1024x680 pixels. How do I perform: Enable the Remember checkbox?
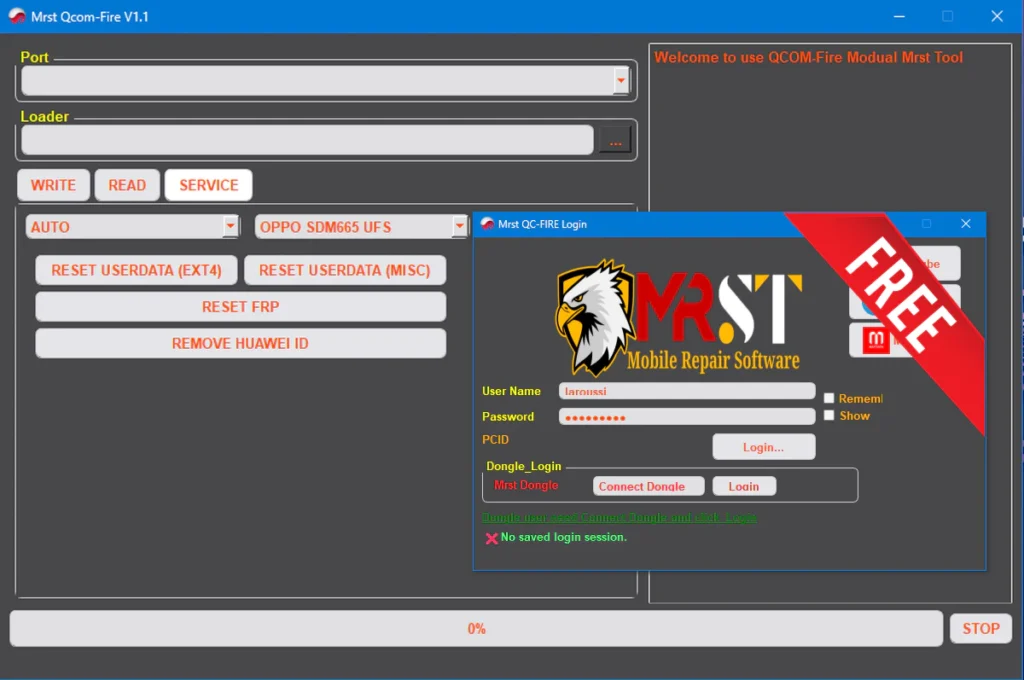pos(829,398)
